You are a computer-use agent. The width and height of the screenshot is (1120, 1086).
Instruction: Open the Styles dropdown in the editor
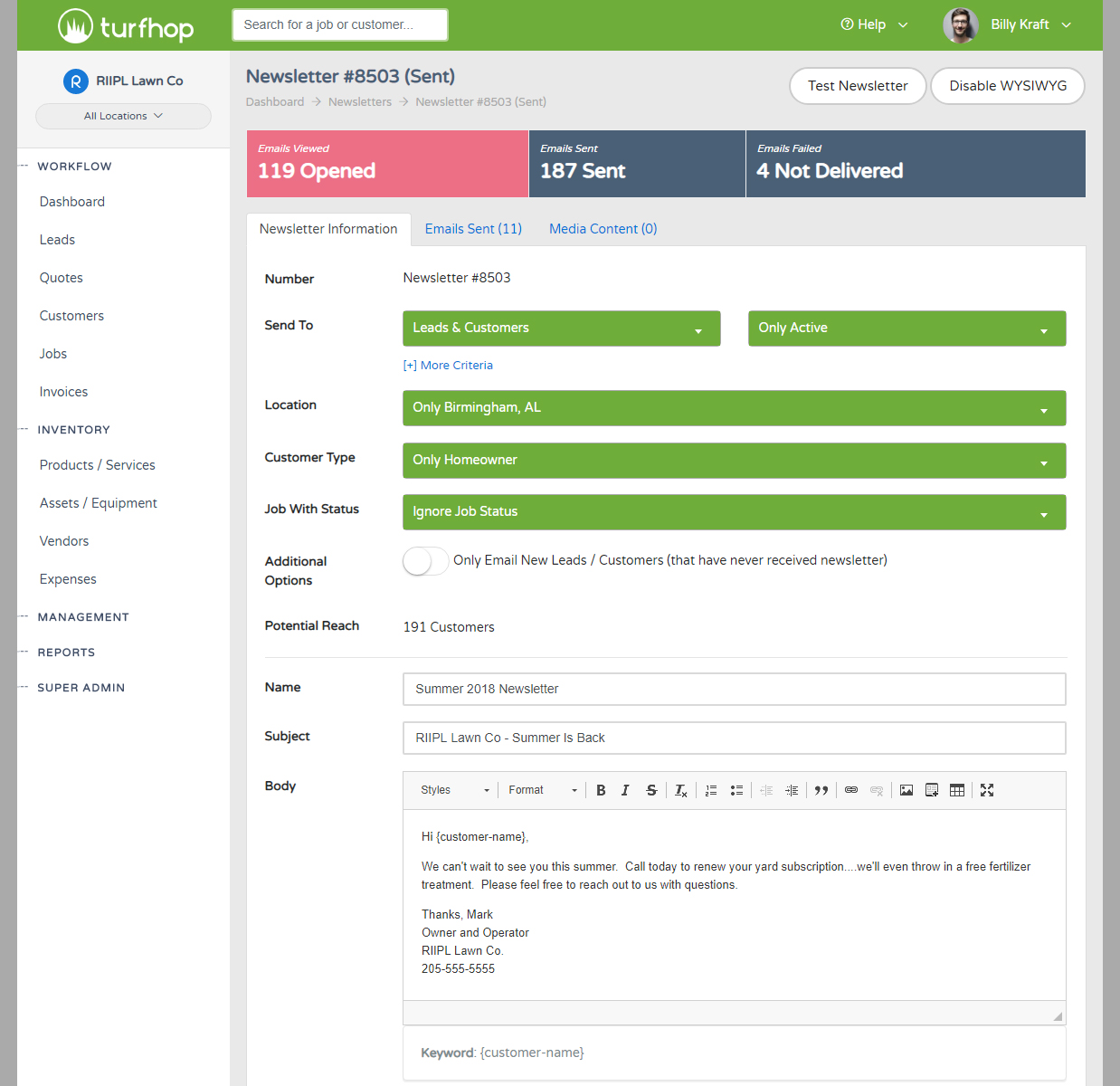click(452, 789)
